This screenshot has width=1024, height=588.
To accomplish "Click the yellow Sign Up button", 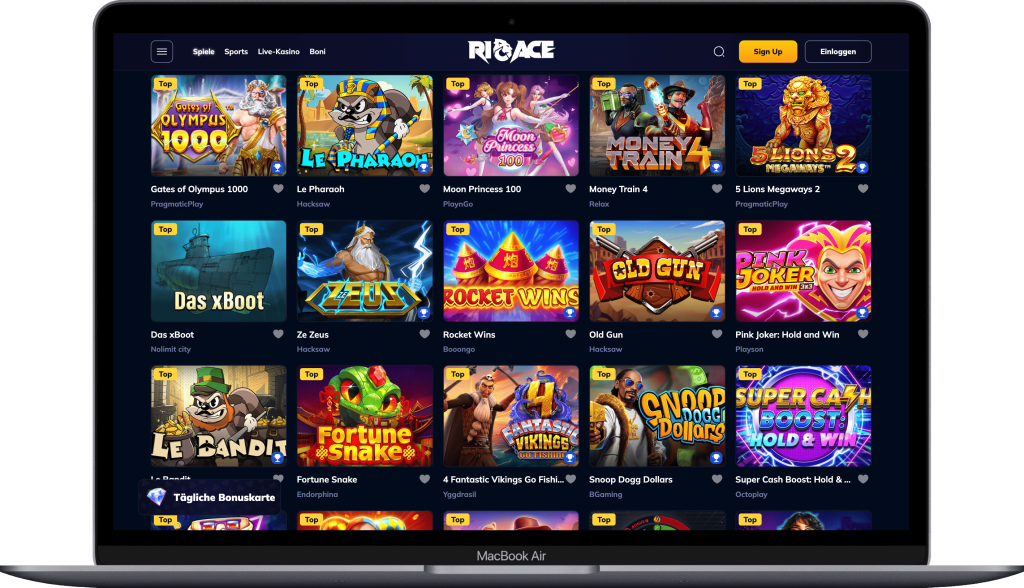I will (767, 52).
